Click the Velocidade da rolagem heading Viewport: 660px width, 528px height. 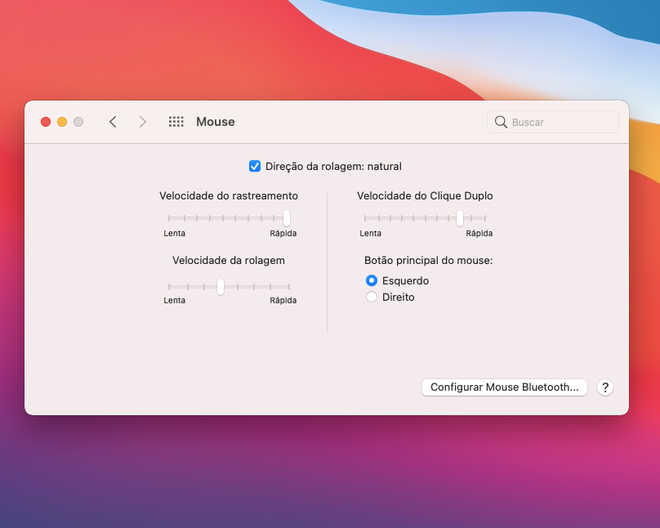pos(229,261)
